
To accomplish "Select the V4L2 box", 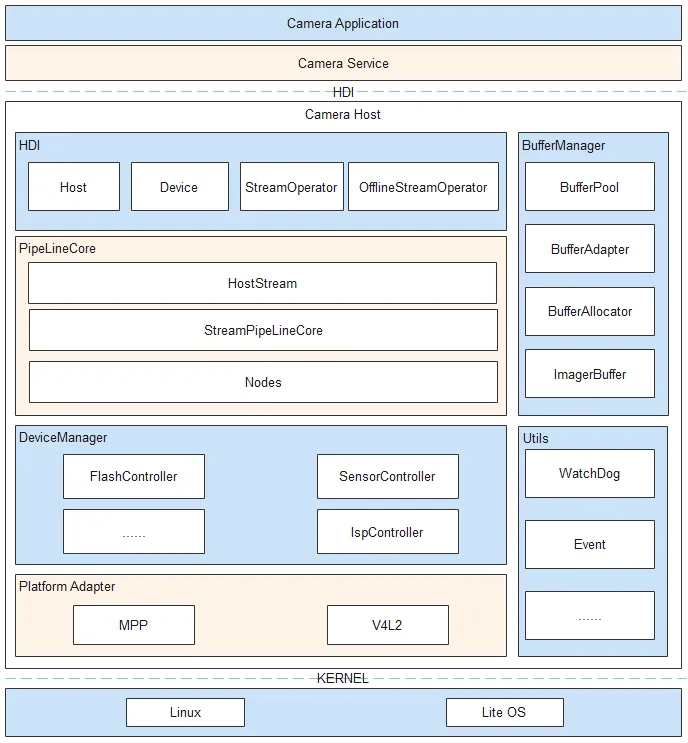I will point(388,625).
